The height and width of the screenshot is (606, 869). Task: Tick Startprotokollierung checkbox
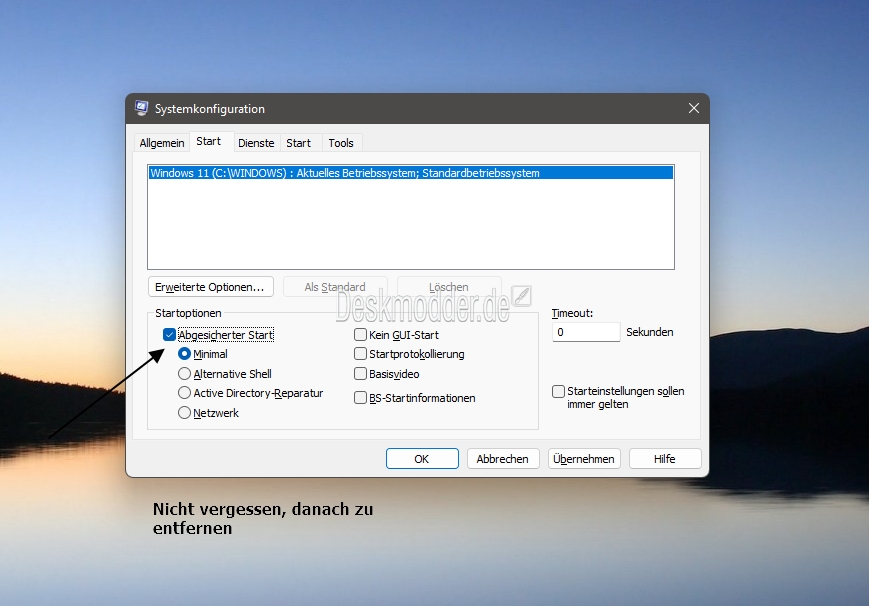[x=360, y=354]
